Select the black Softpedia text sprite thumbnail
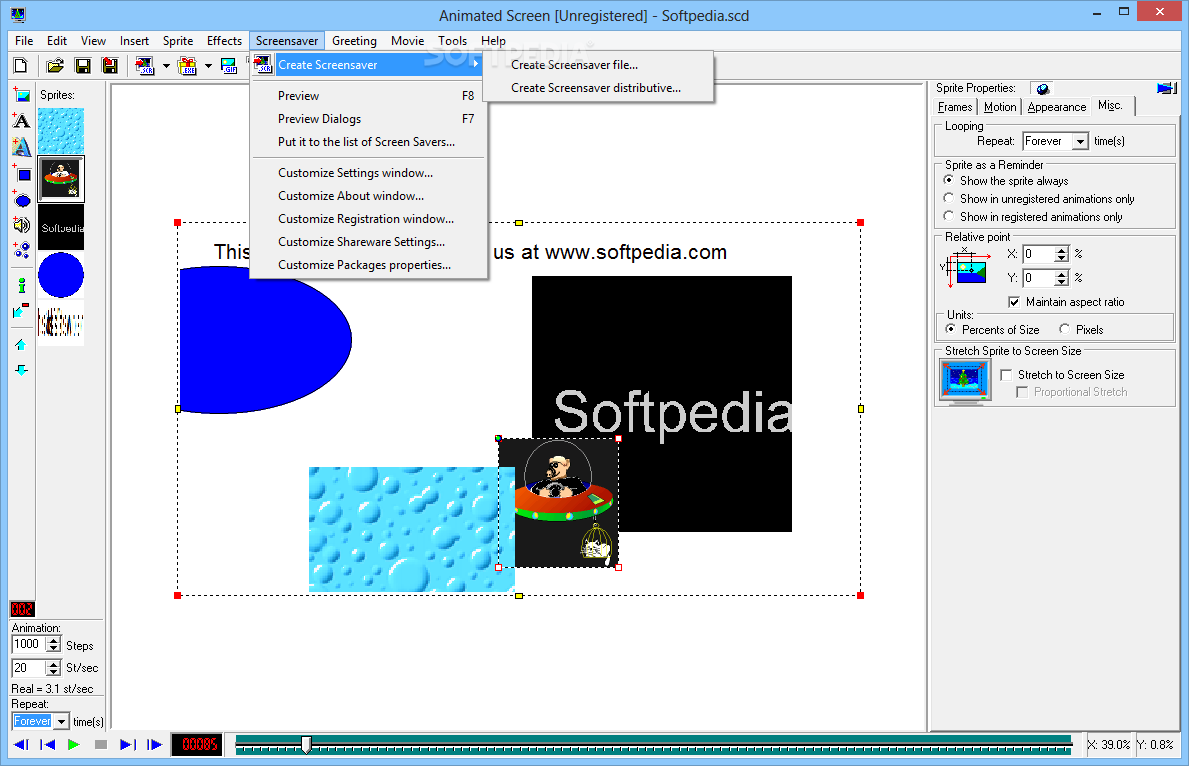The image size is (1189, 766). coord(61,227)
